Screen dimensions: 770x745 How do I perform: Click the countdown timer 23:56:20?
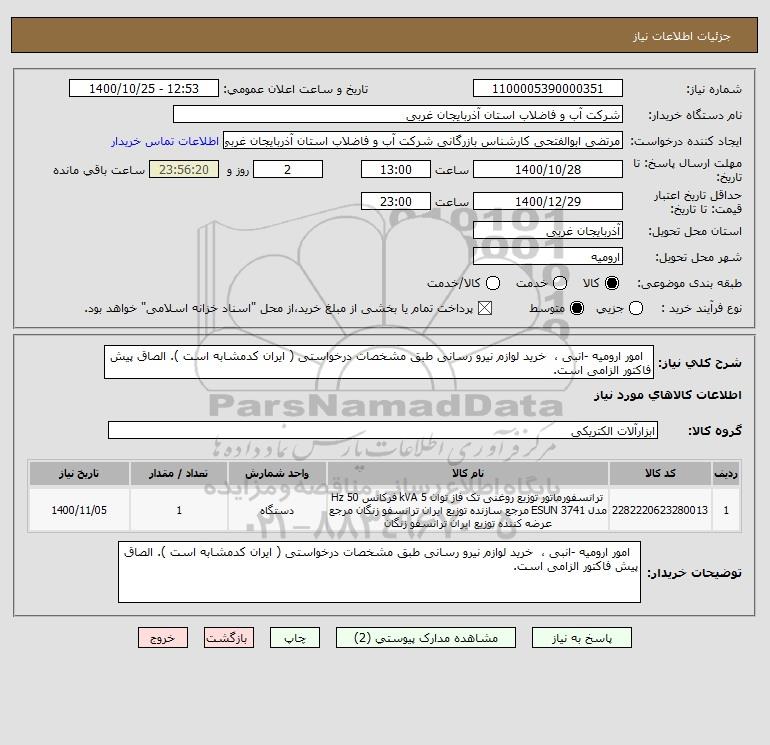(184, 169)
